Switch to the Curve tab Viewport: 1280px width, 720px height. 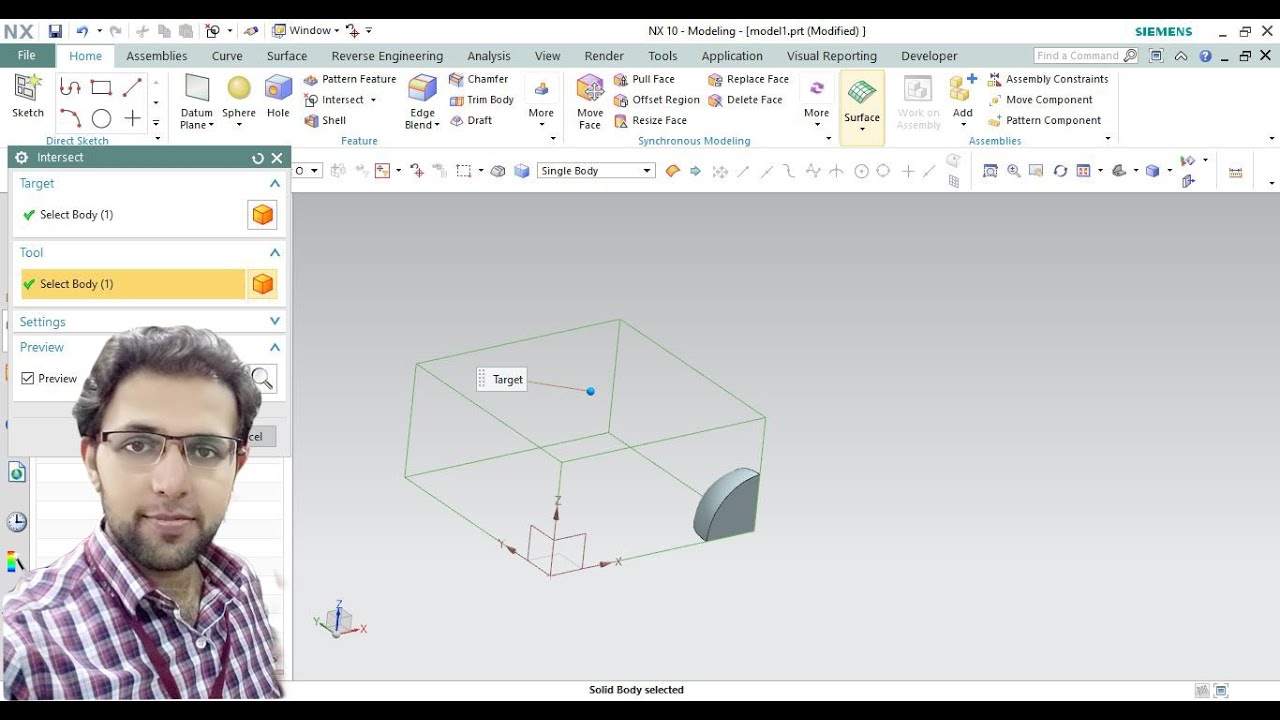227,56
